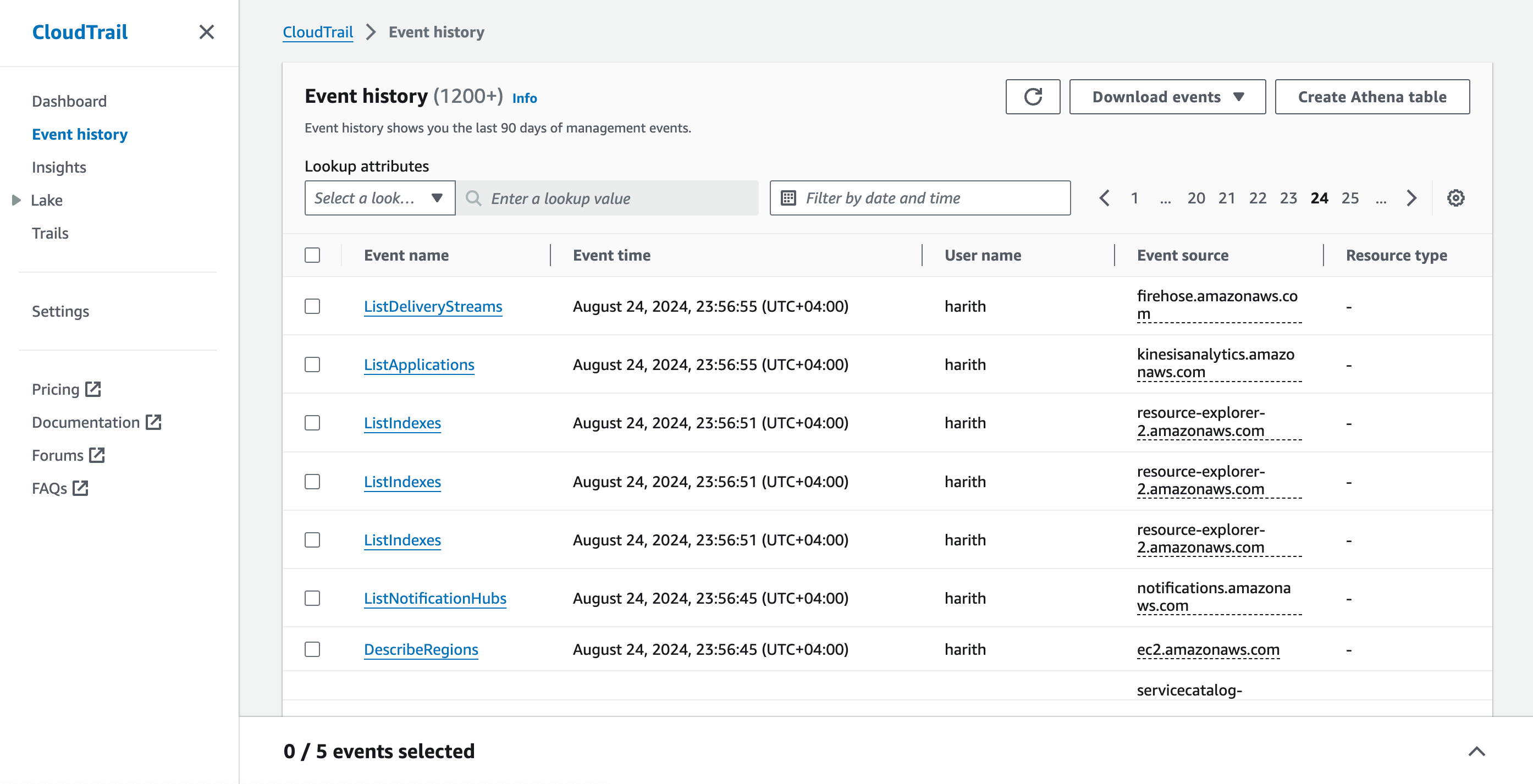The image size is (1533, 784).
Task: Expand the Lake section in sidebar
Action: click(16, 201)
